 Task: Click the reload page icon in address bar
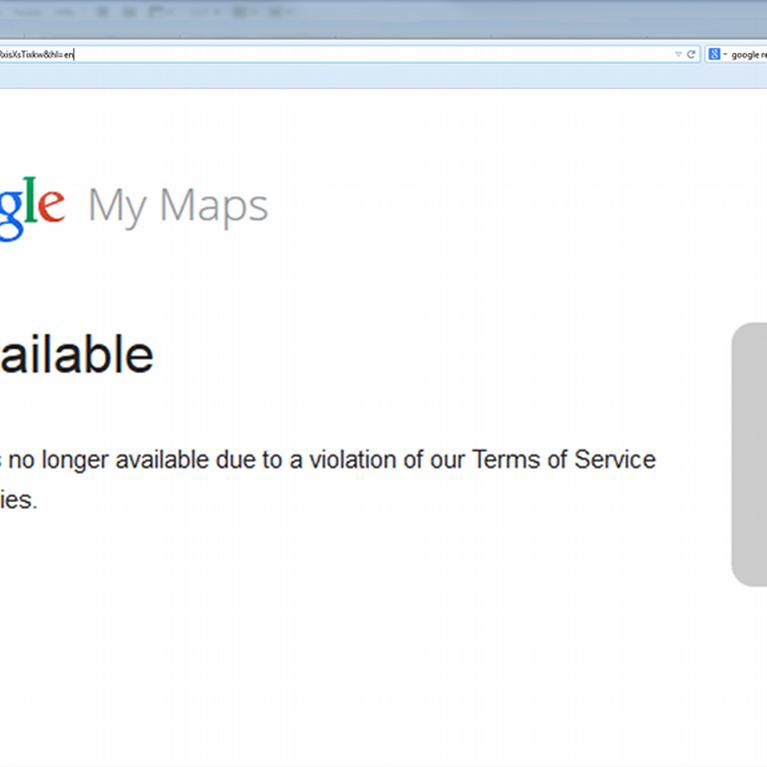pyautogui.click(x=691, y=54)
